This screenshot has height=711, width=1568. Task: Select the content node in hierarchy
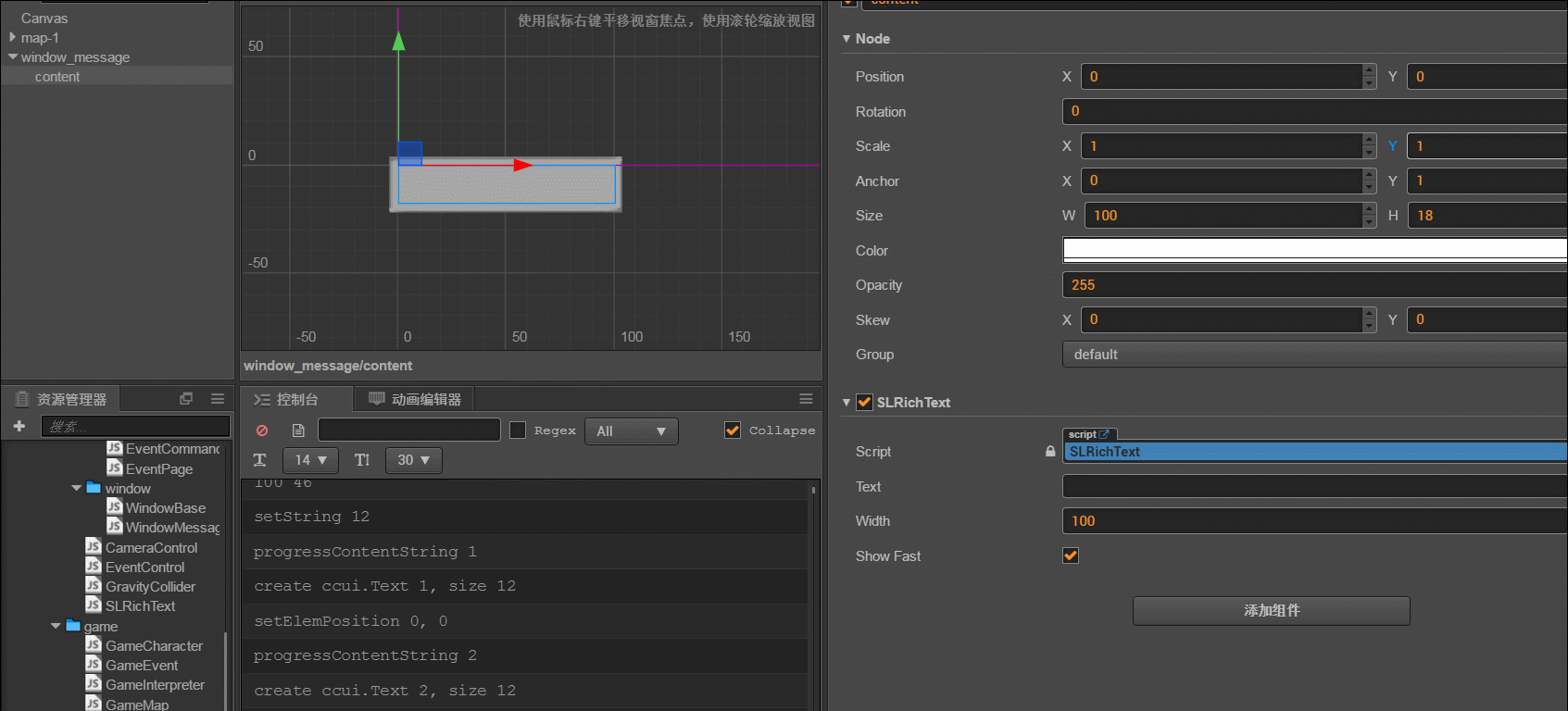(57, 77)
